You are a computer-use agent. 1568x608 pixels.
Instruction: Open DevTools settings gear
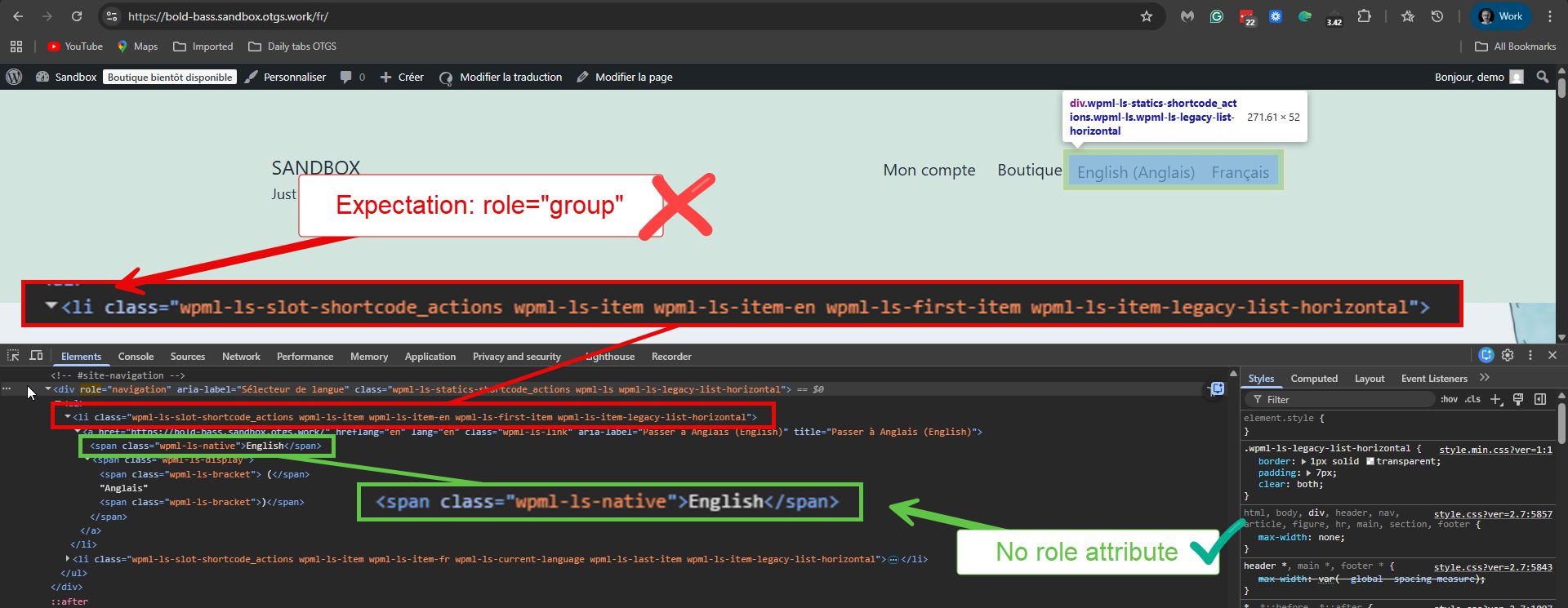coord(1508,355)
